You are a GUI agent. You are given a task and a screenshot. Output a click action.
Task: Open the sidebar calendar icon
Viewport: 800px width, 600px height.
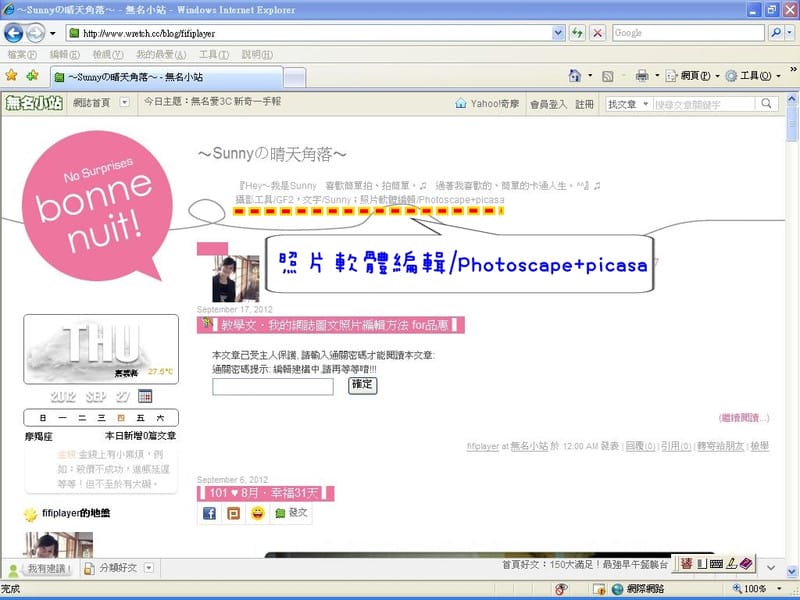(145, 396)
